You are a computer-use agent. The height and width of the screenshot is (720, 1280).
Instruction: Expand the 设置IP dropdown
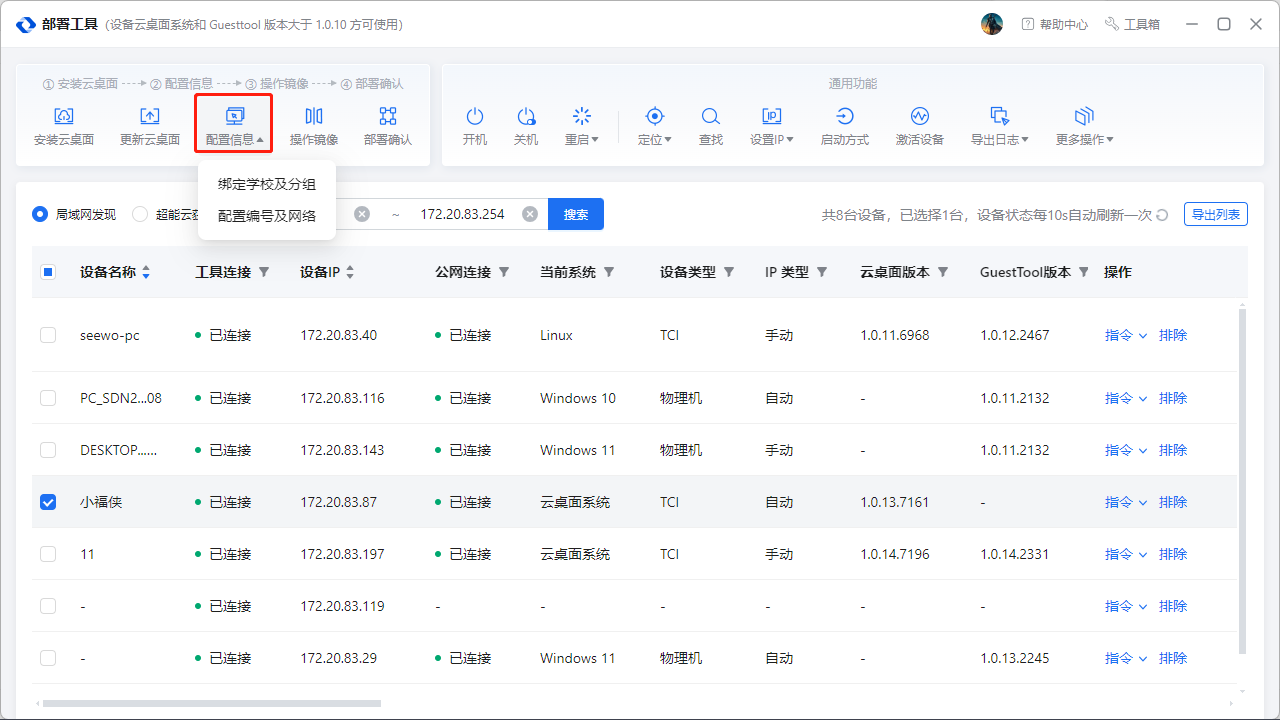pyautogui.click(x=772, y=126)
